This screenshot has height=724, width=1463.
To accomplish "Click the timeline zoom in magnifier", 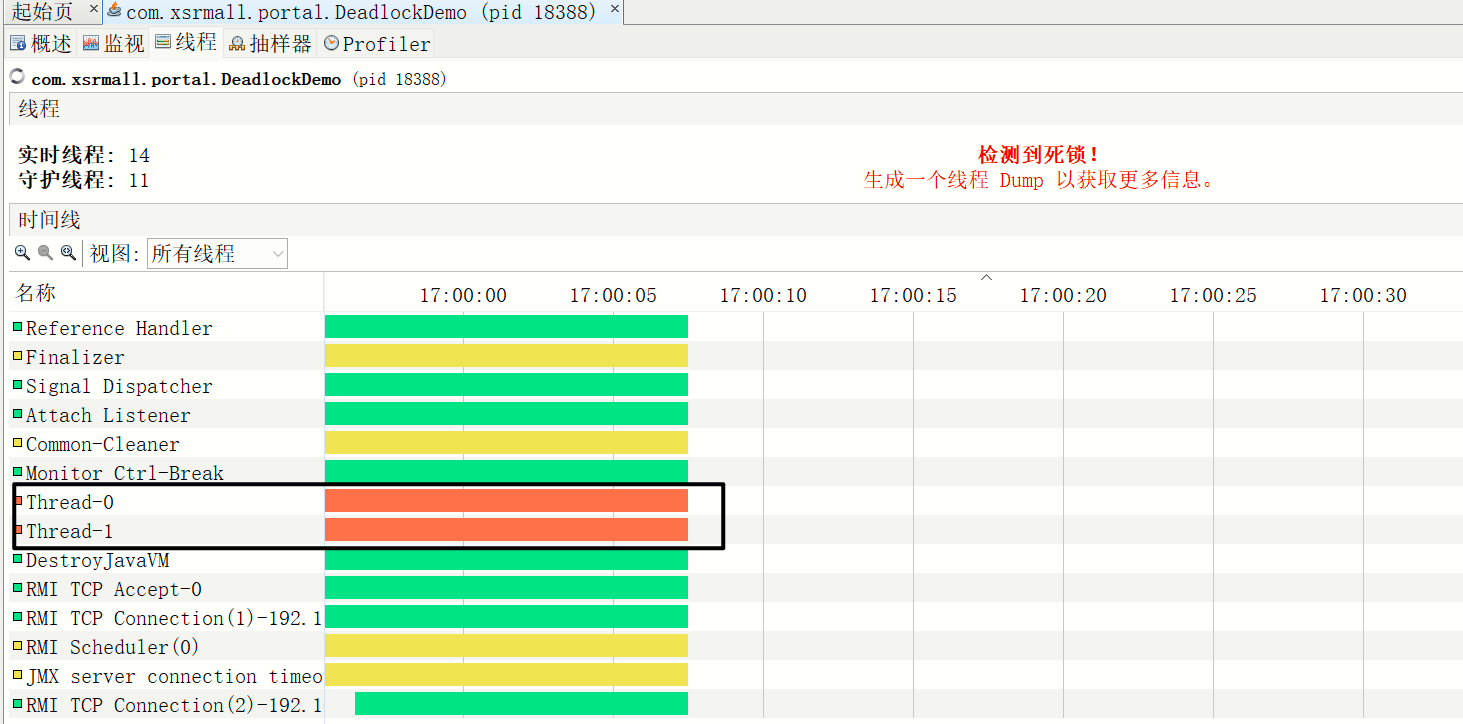I will (22, 253).
